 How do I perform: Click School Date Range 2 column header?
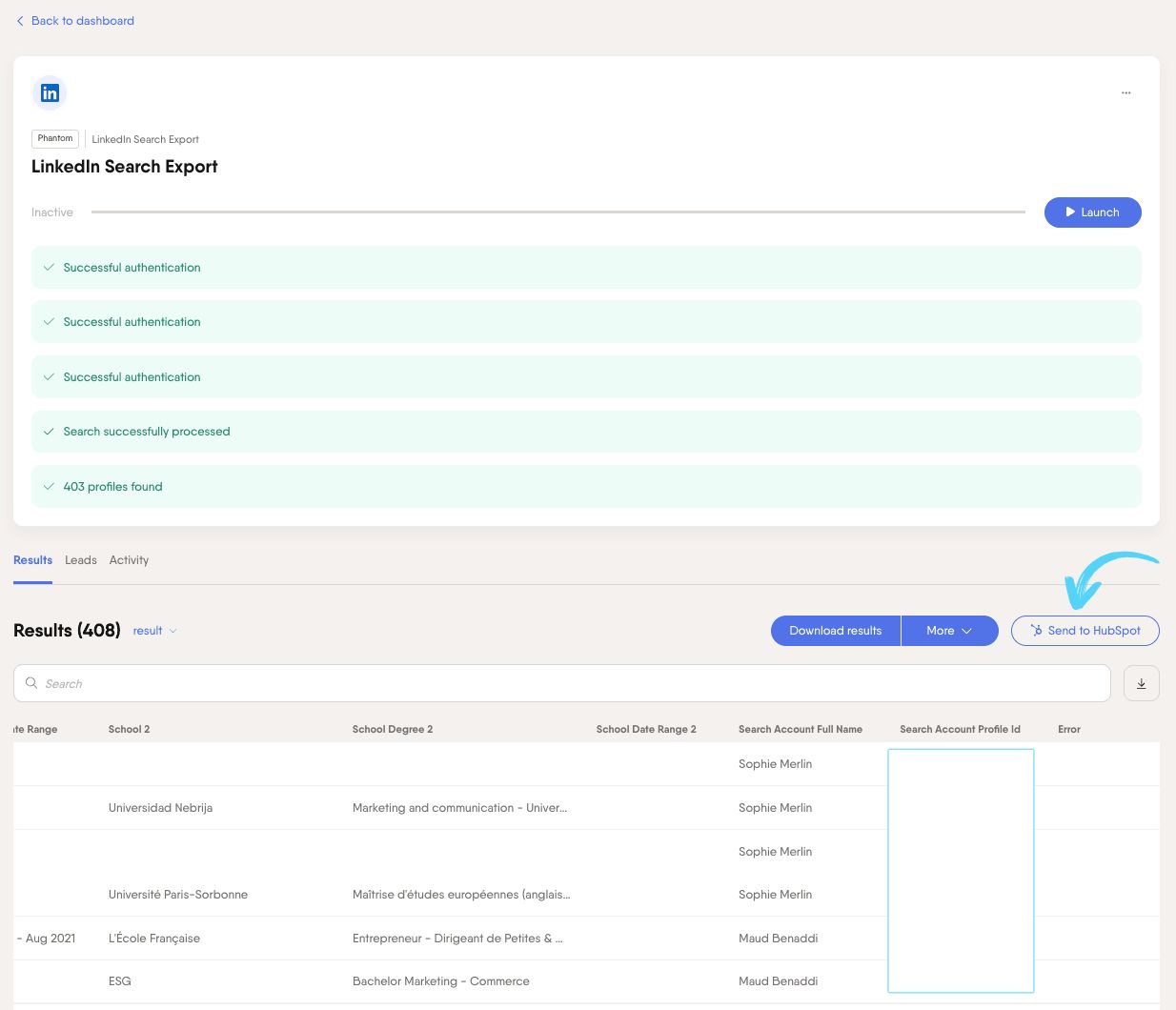(646, 730)
